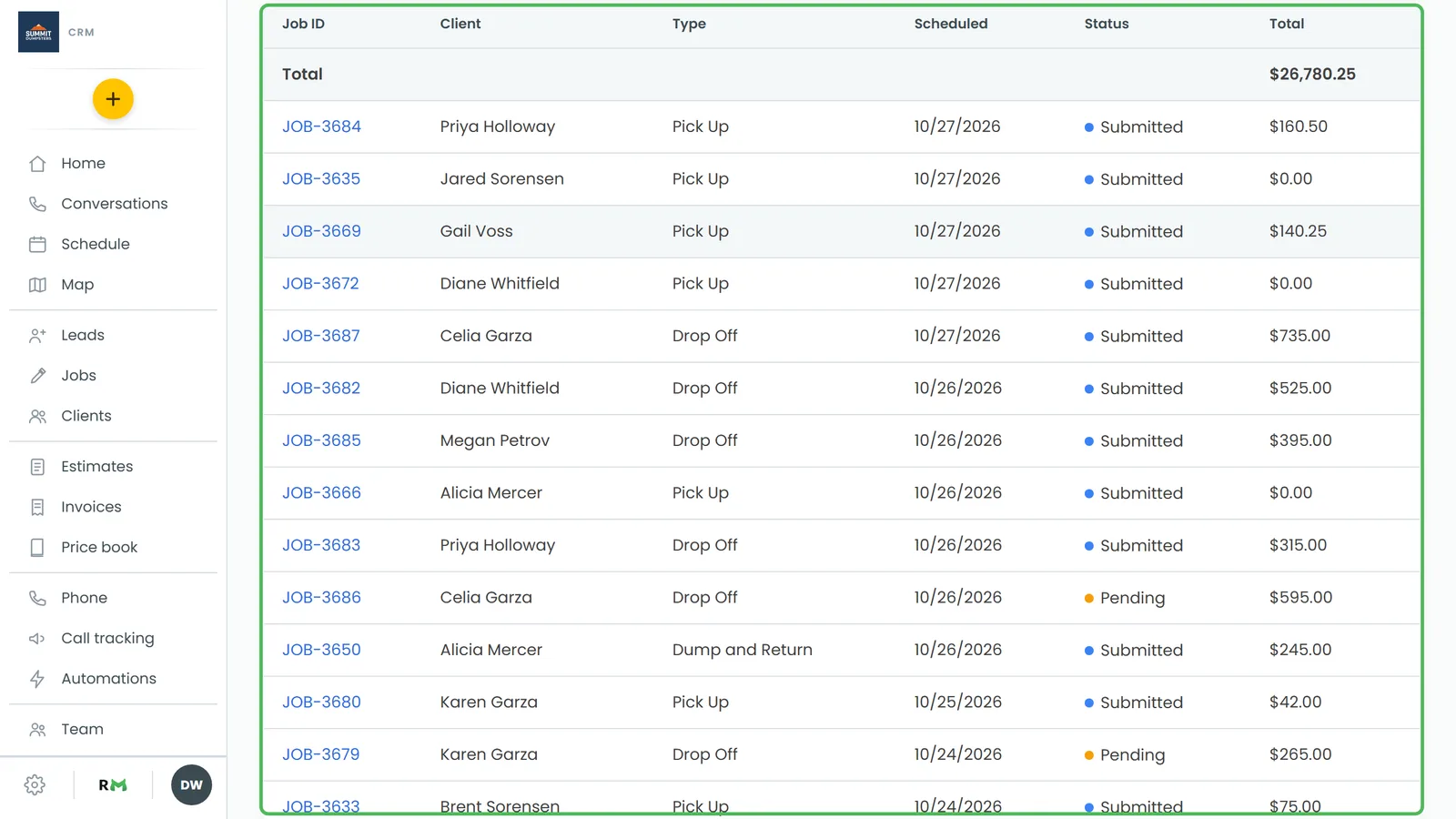The image size is (1456, 819).
Task: Click the 10/25/2026 scheduled date
Action: coord(958,703)
